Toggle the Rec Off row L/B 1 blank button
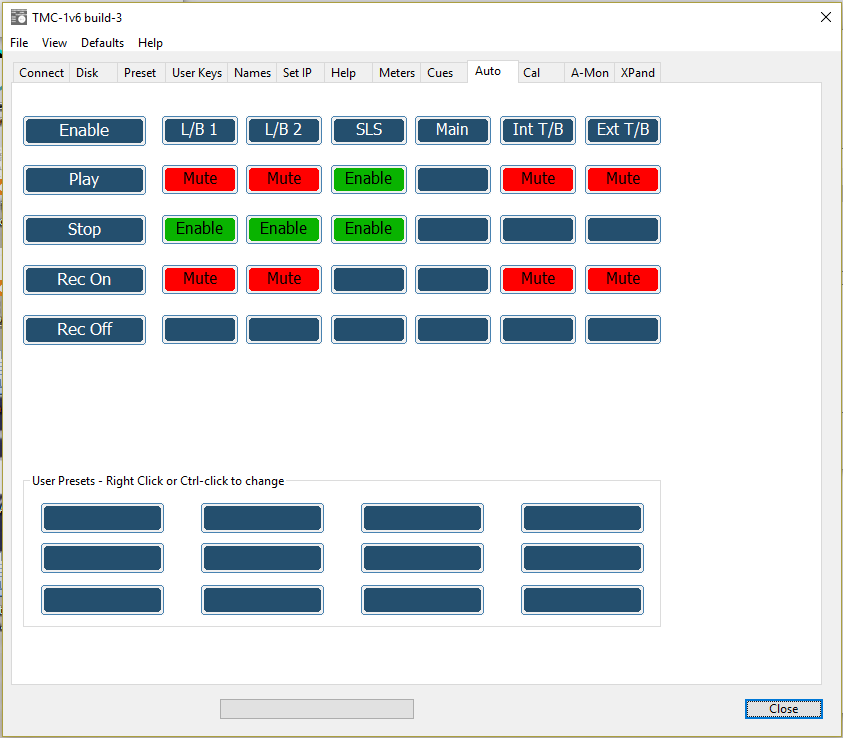Viewport: 843px width, 738px height. tap(199, 329)
